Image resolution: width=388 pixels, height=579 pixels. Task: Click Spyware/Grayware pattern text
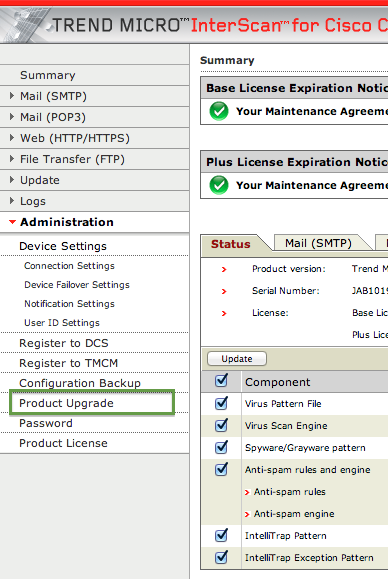[x=305, y=448]
